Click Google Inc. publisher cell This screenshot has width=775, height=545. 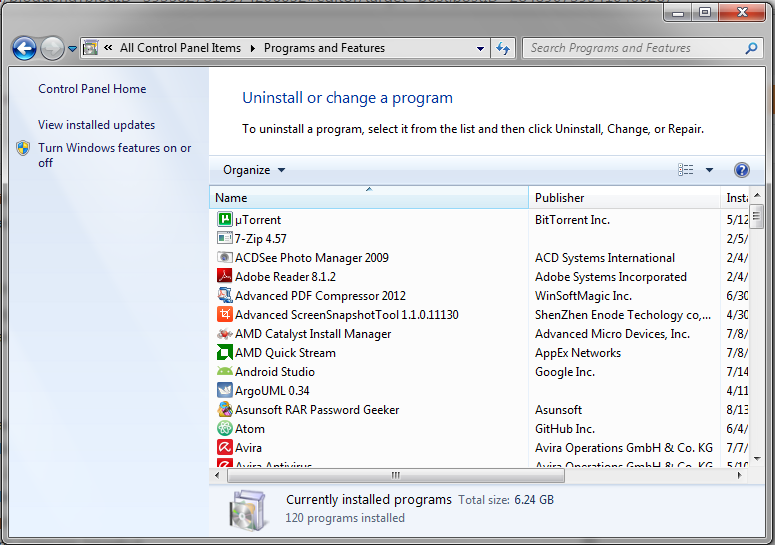[x=564, y=372]
